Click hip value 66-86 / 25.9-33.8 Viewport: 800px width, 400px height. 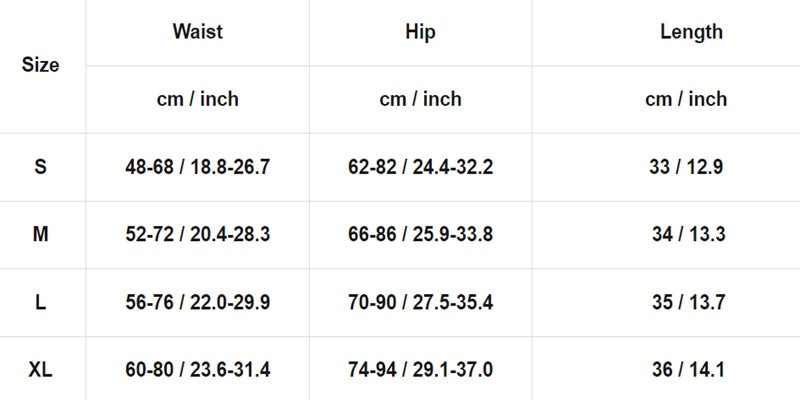(420, 235)
